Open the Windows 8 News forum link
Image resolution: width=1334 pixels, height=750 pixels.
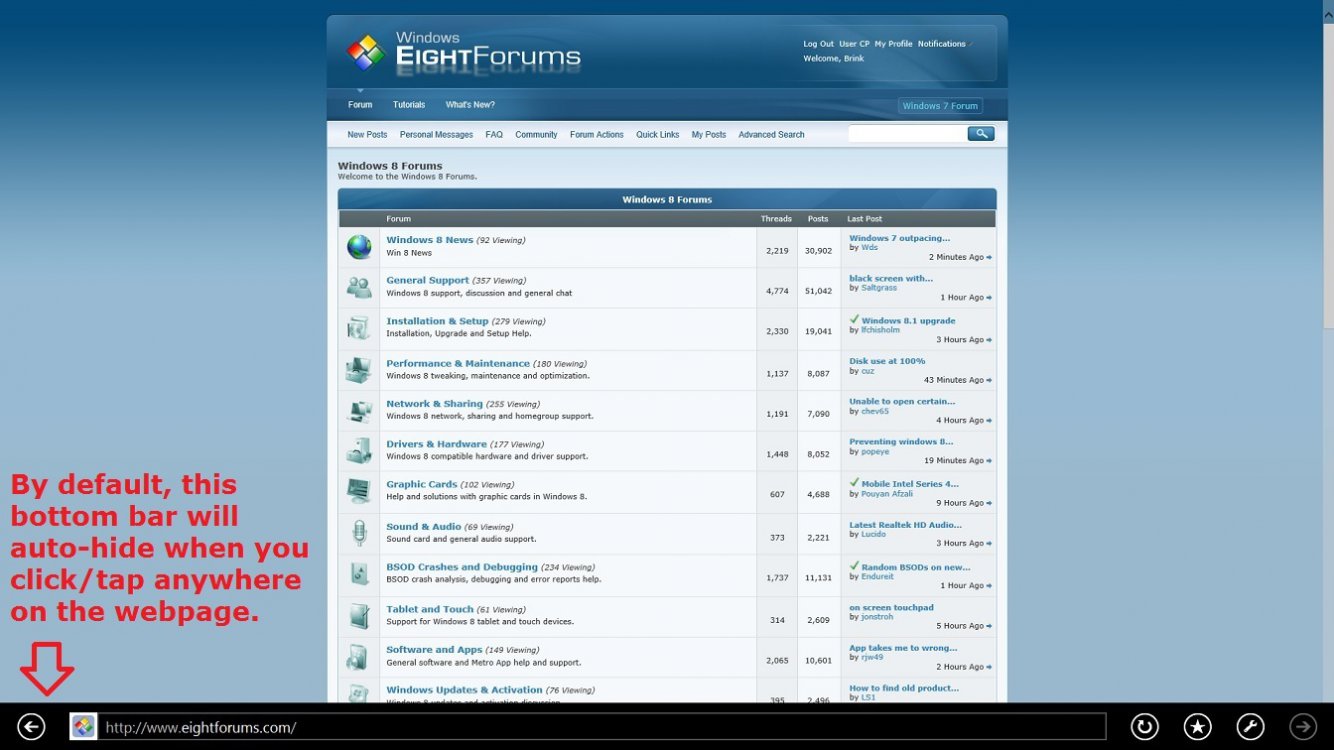pos(430,240)
